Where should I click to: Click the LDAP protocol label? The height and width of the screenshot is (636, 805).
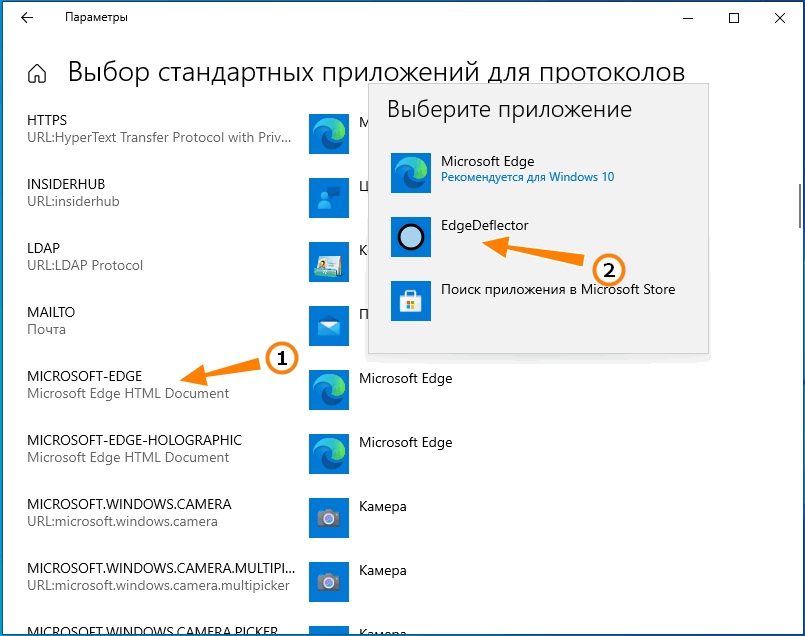pos(43,248)
